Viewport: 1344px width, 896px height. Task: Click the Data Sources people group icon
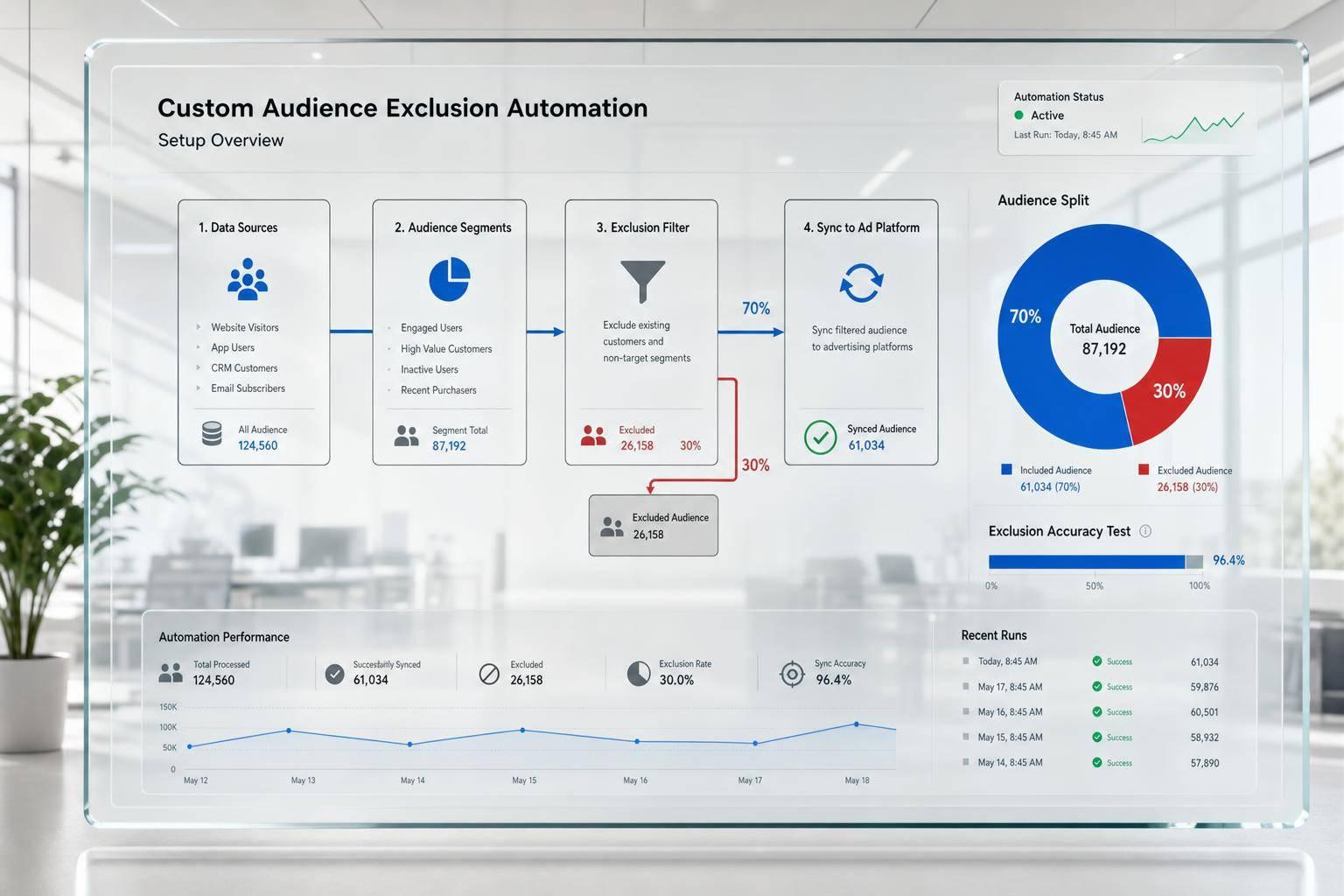248,279
